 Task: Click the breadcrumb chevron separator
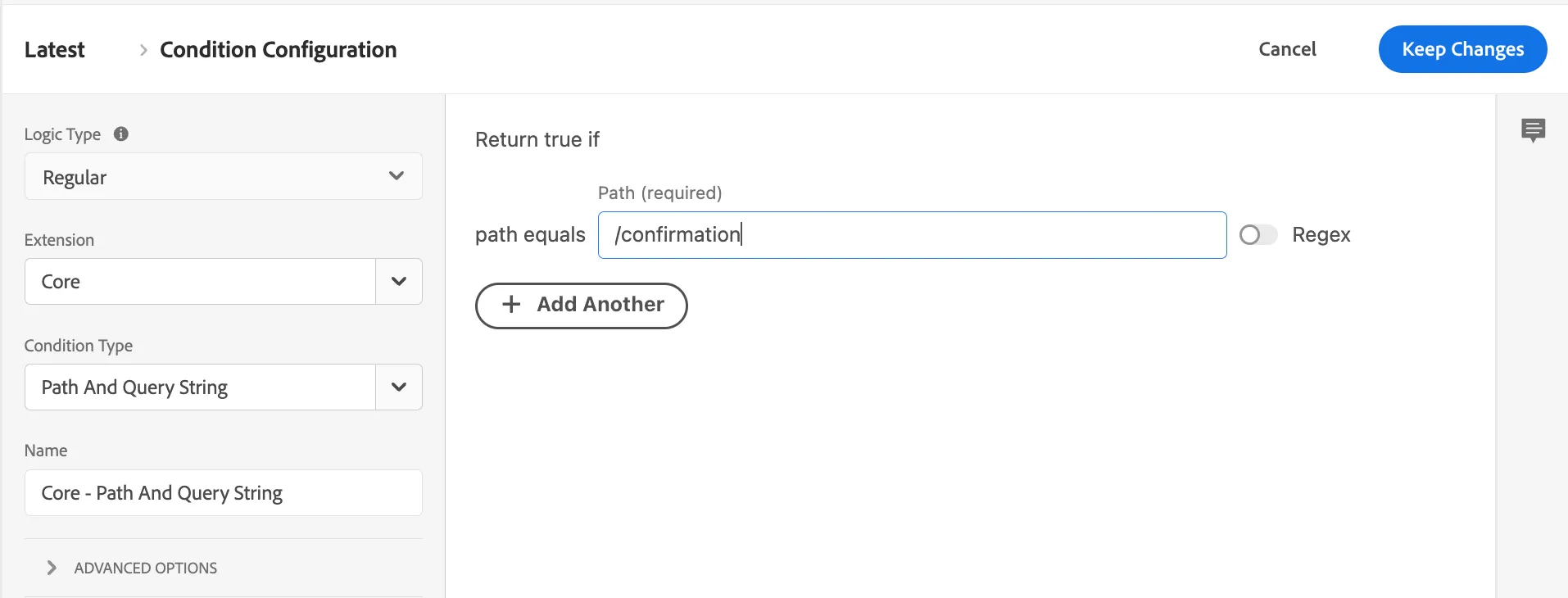pyautogui.click(x=143, y=50)
